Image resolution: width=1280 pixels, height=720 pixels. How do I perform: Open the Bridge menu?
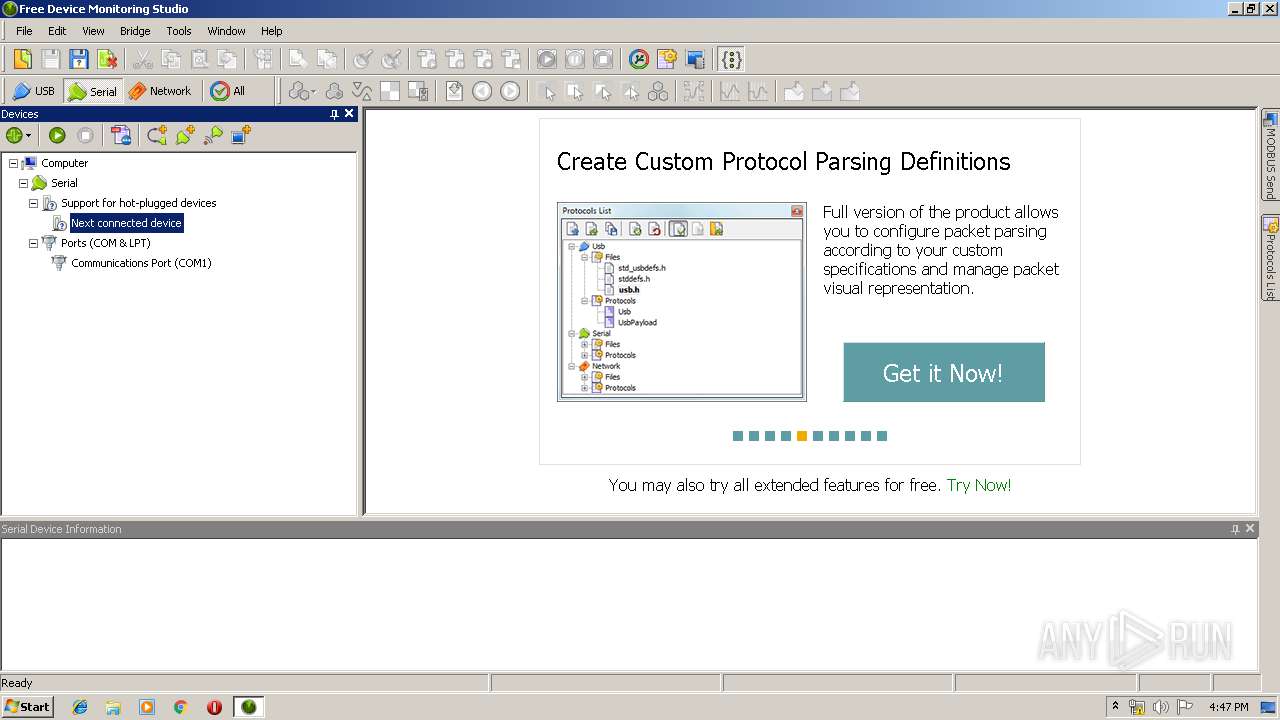tap(135, 31)
